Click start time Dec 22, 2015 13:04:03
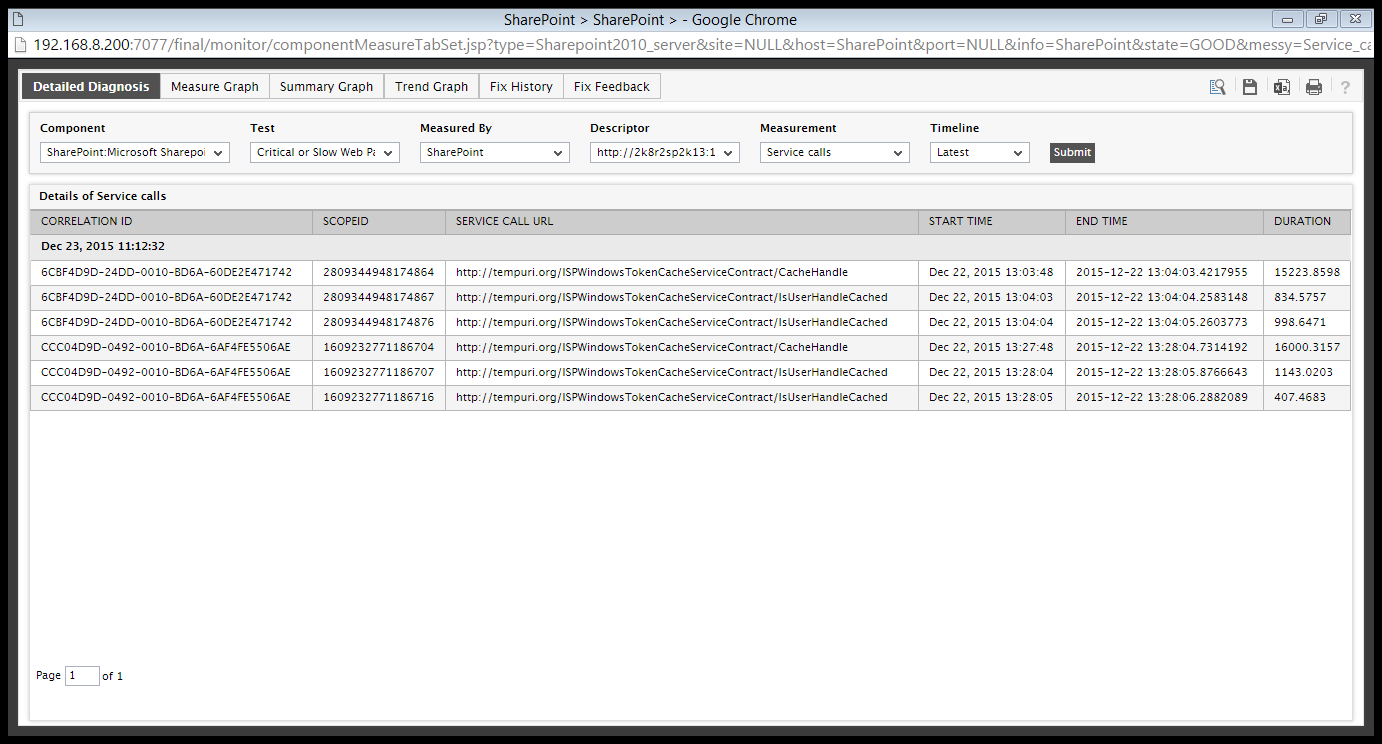 pyautogui.click(x=991, y=297)
